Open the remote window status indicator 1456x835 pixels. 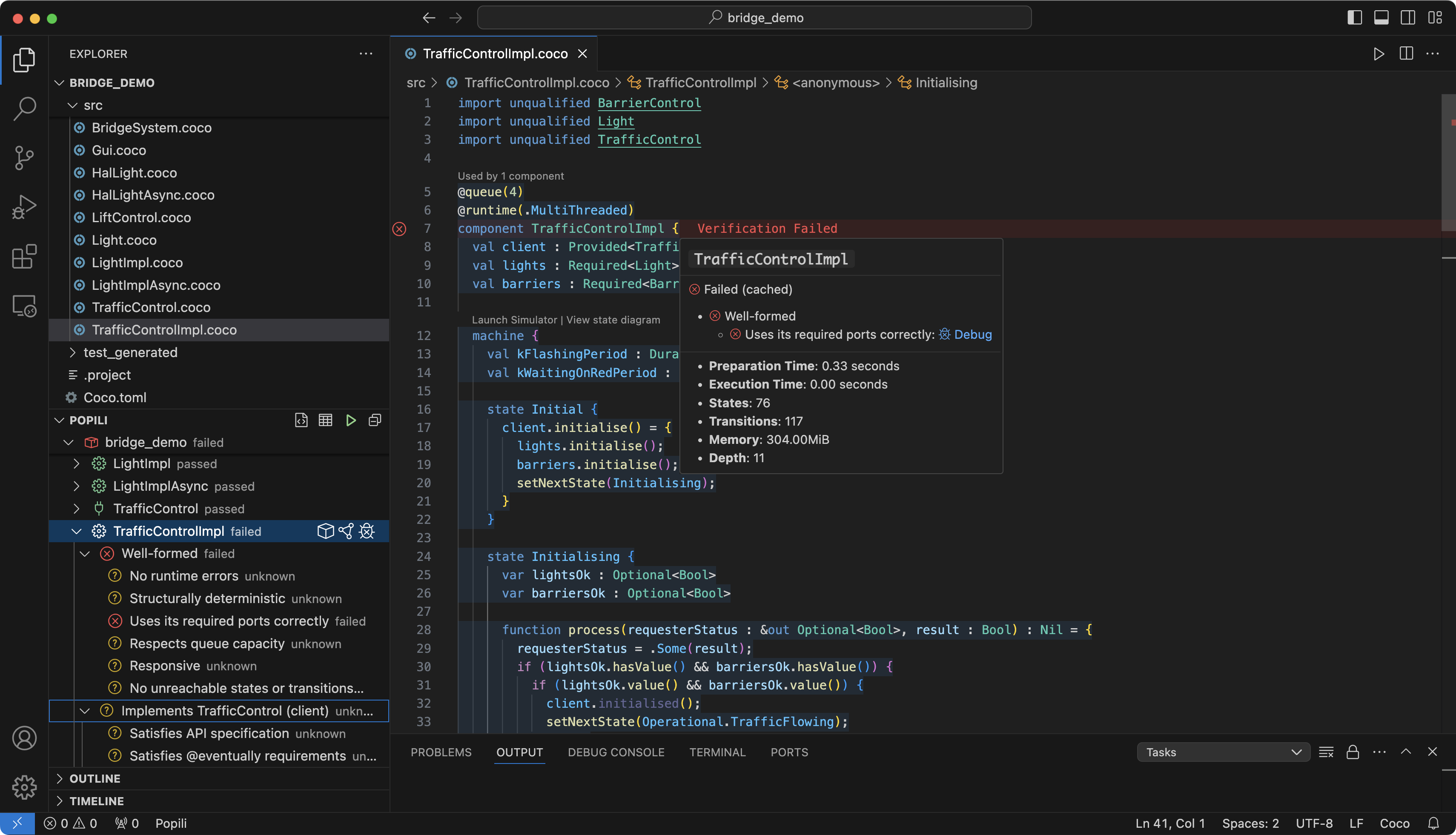(x=17, y=824)
